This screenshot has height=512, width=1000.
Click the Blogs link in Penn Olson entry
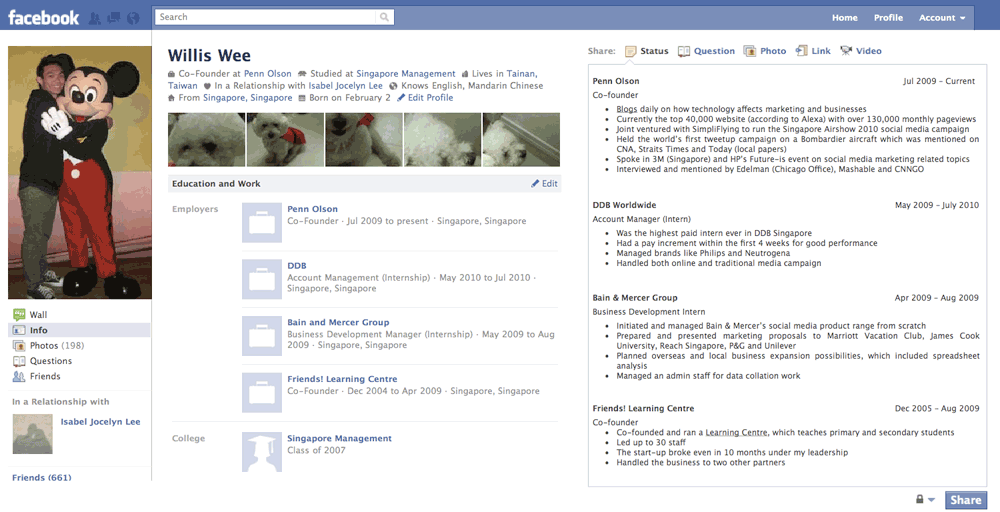tap(627, 109)
